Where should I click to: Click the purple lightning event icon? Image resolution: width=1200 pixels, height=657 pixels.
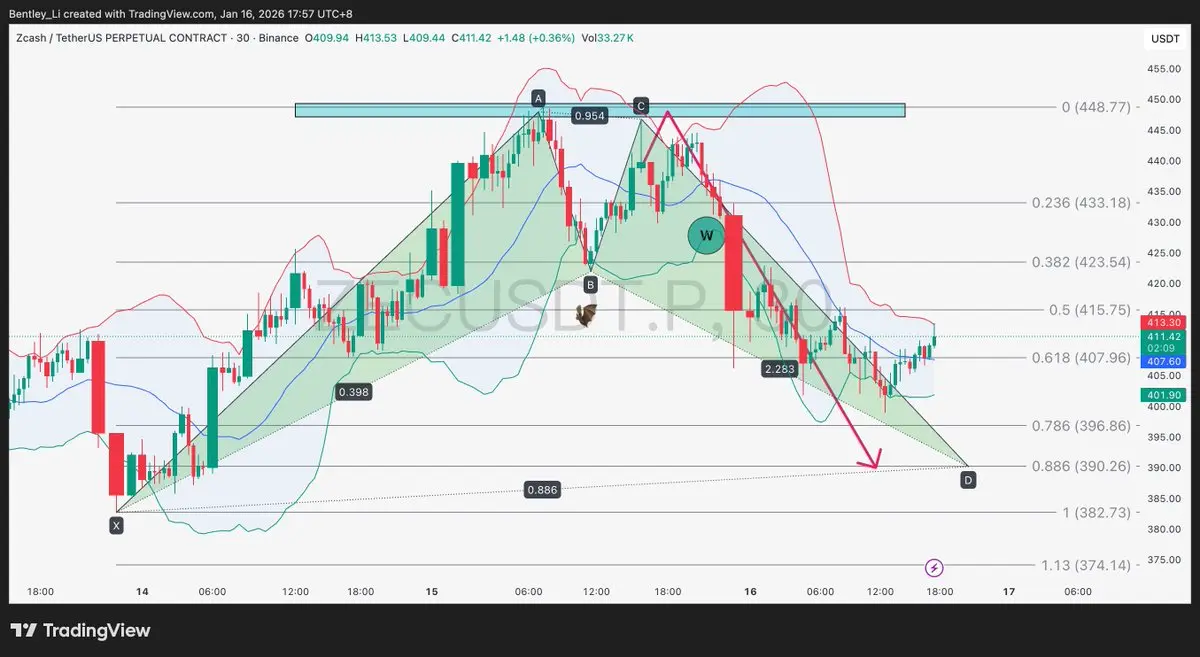tap(934, 568)
